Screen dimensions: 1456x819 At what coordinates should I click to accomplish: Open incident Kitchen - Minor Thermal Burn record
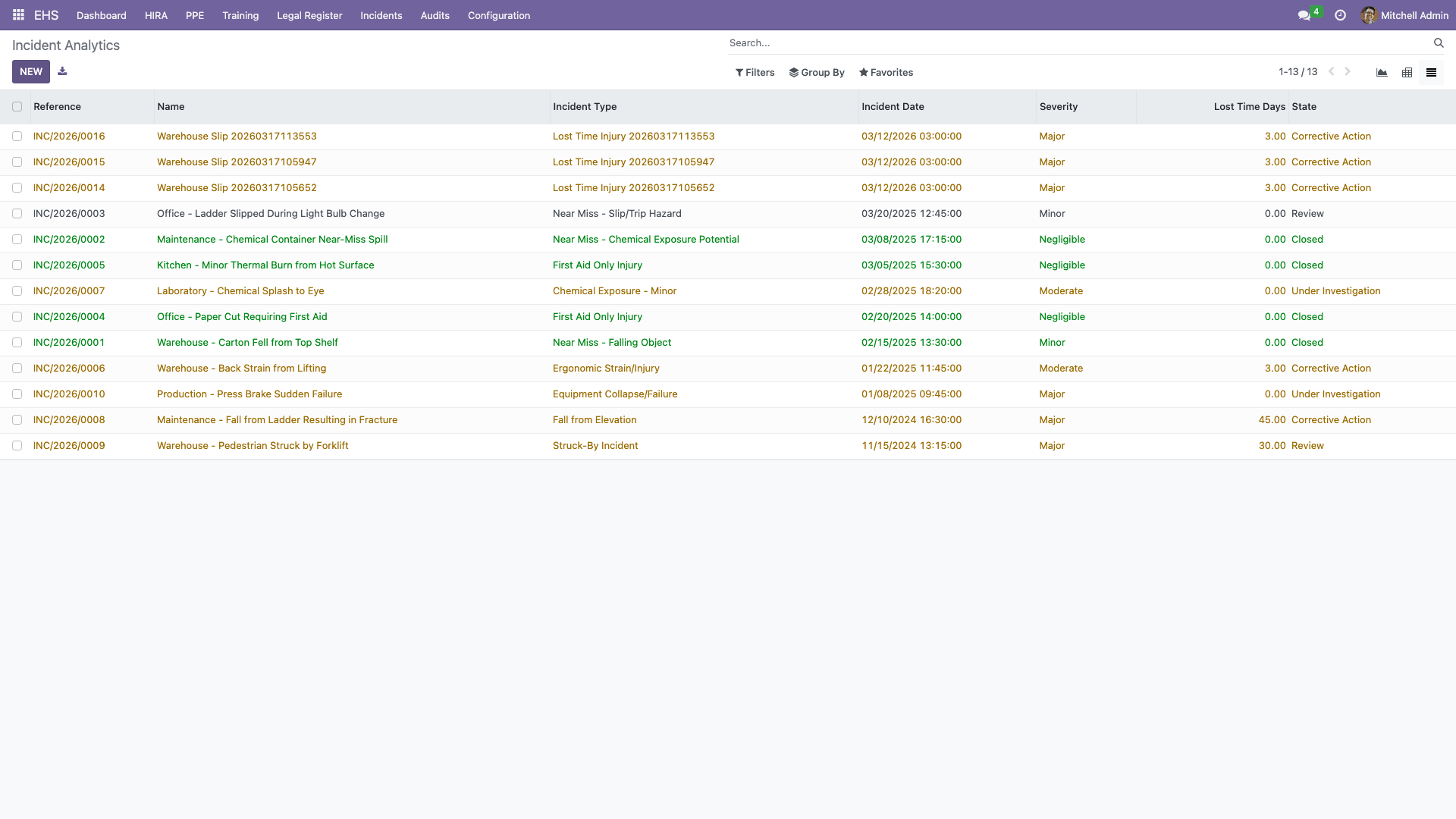tap(265, 265)
